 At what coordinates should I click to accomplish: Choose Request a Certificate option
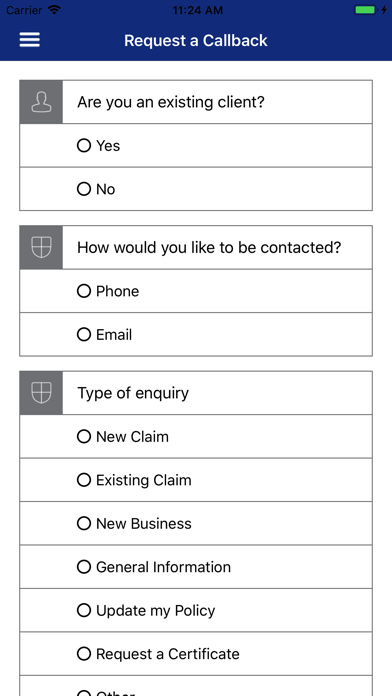click(196, 654)
